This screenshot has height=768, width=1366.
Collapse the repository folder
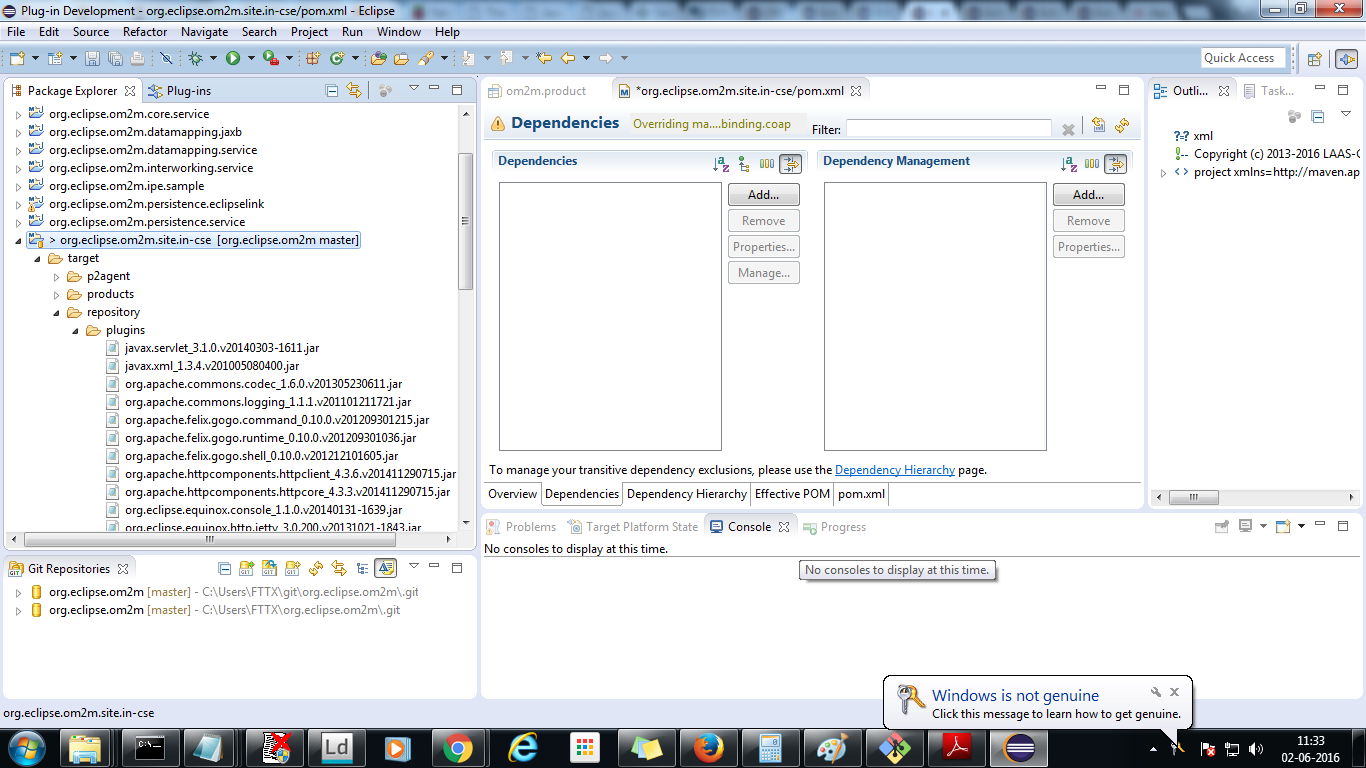pyautogui.click(x=57, y=313)
